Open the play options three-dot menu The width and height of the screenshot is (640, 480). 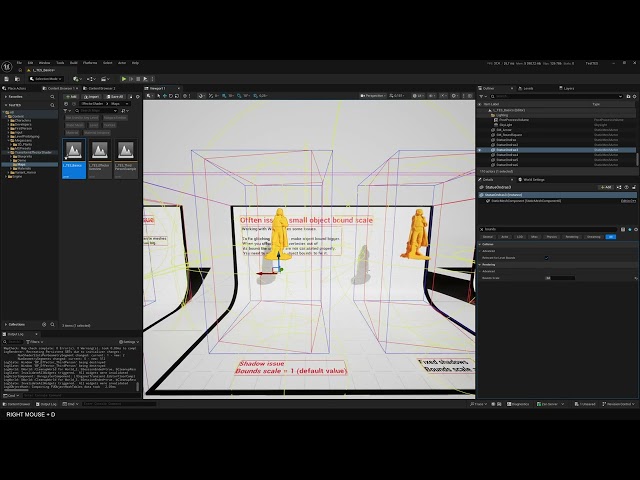pos(152,79)
